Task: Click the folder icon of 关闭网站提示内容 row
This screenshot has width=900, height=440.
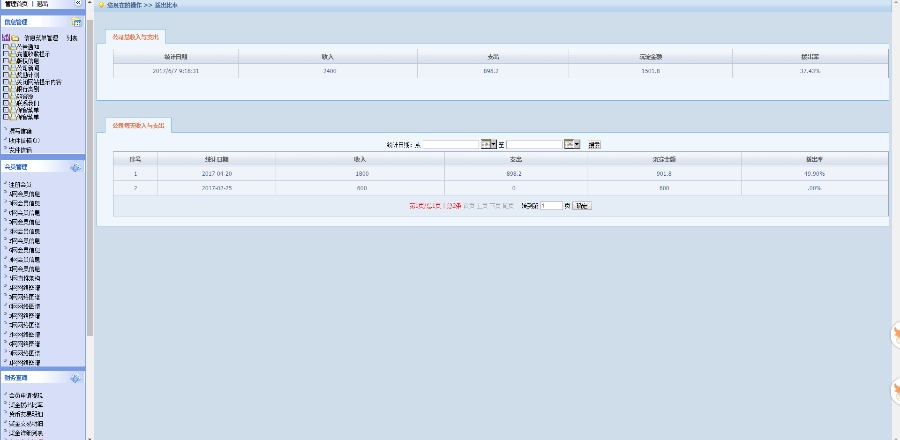Action: pyautogui.click(x=13, y=82)
